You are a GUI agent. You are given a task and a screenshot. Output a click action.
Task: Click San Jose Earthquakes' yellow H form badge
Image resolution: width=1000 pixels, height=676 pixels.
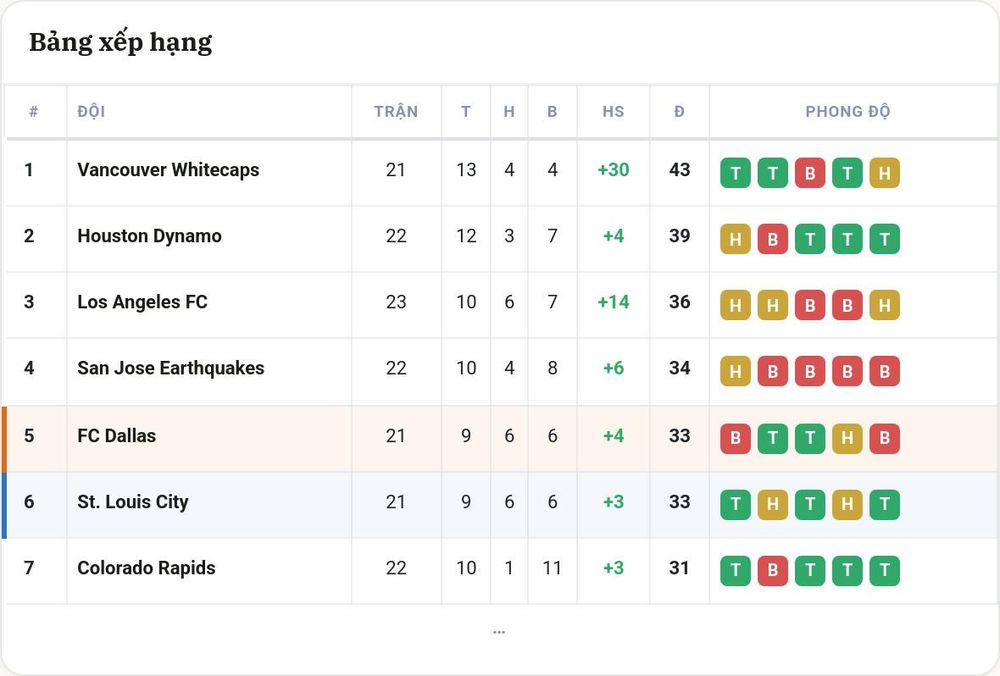[735, 371]
